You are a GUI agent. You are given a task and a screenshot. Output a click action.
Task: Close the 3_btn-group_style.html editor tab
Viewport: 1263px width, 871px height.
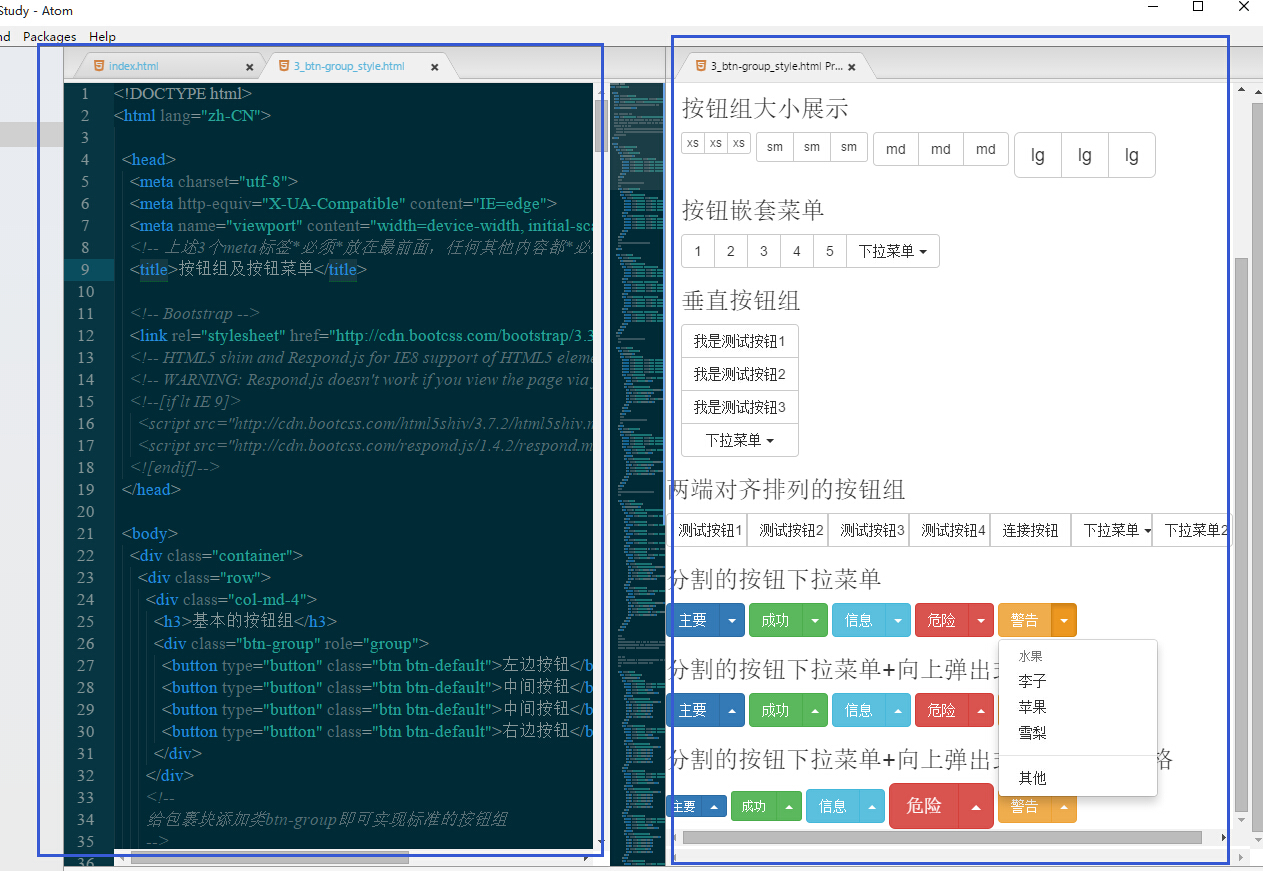pyautogui.click(x=434, y=67)
